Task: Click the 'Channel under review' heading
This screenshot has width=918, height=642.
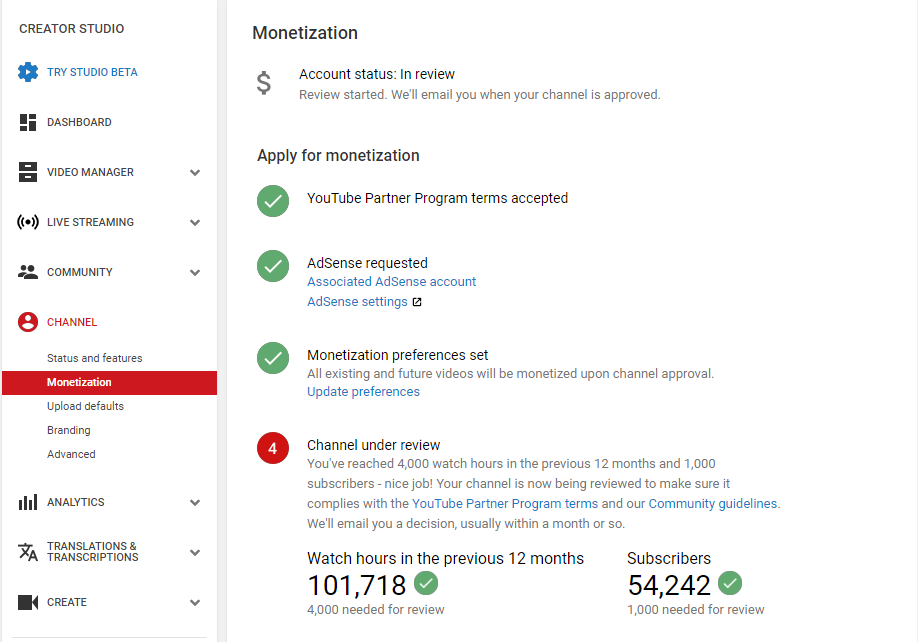Action: click(374, 445)
